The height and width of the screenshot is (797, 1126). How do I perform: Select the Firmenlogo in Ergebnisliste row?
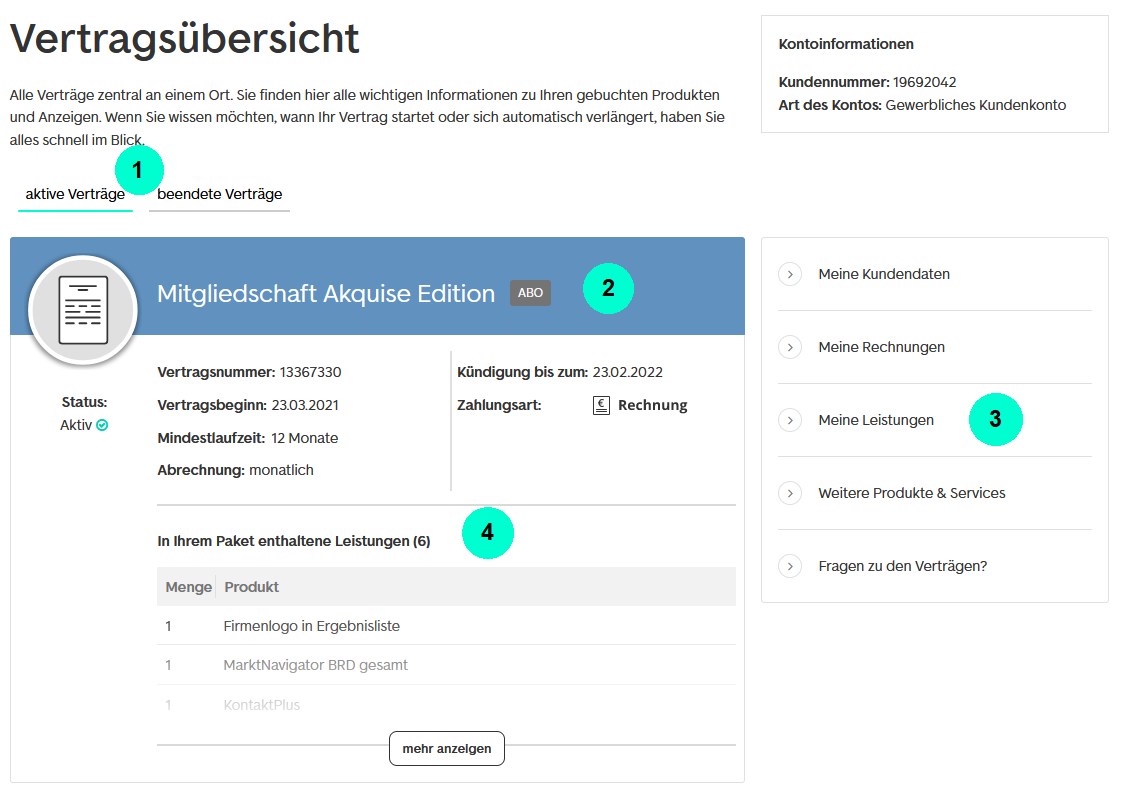point(312,626)
